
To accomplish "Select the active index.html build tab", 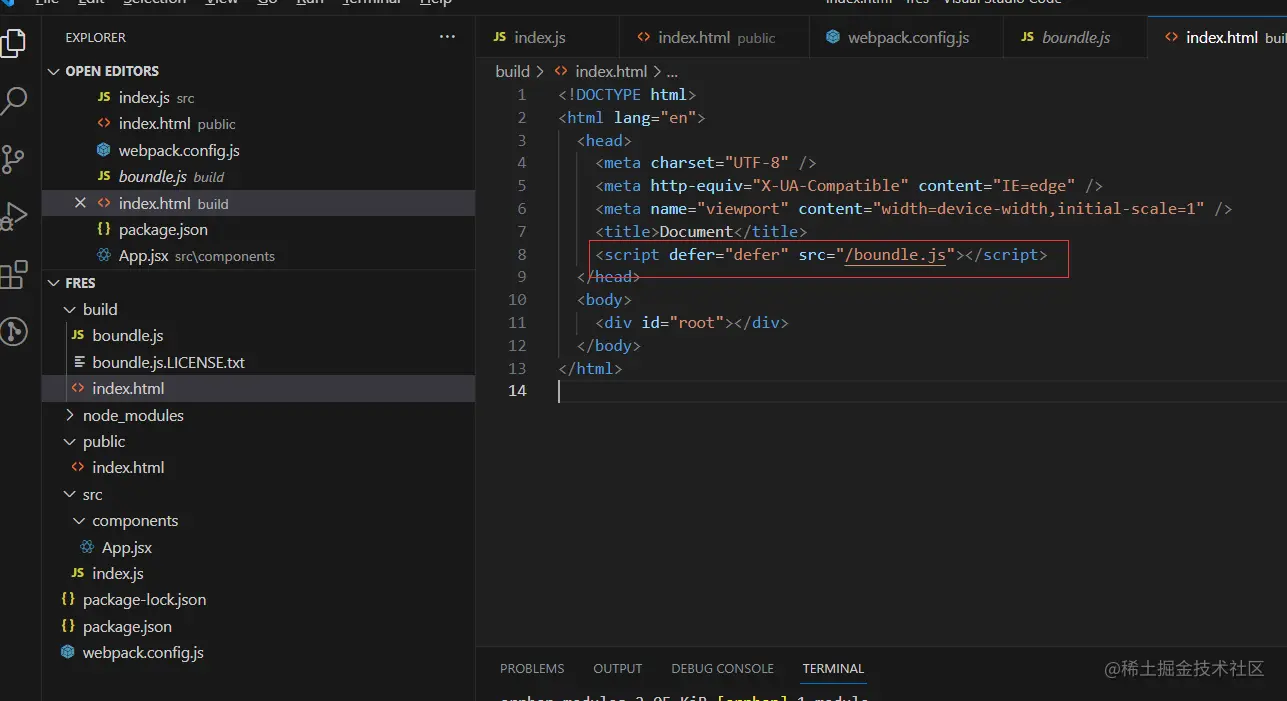I will click(x=1217, y=37).
